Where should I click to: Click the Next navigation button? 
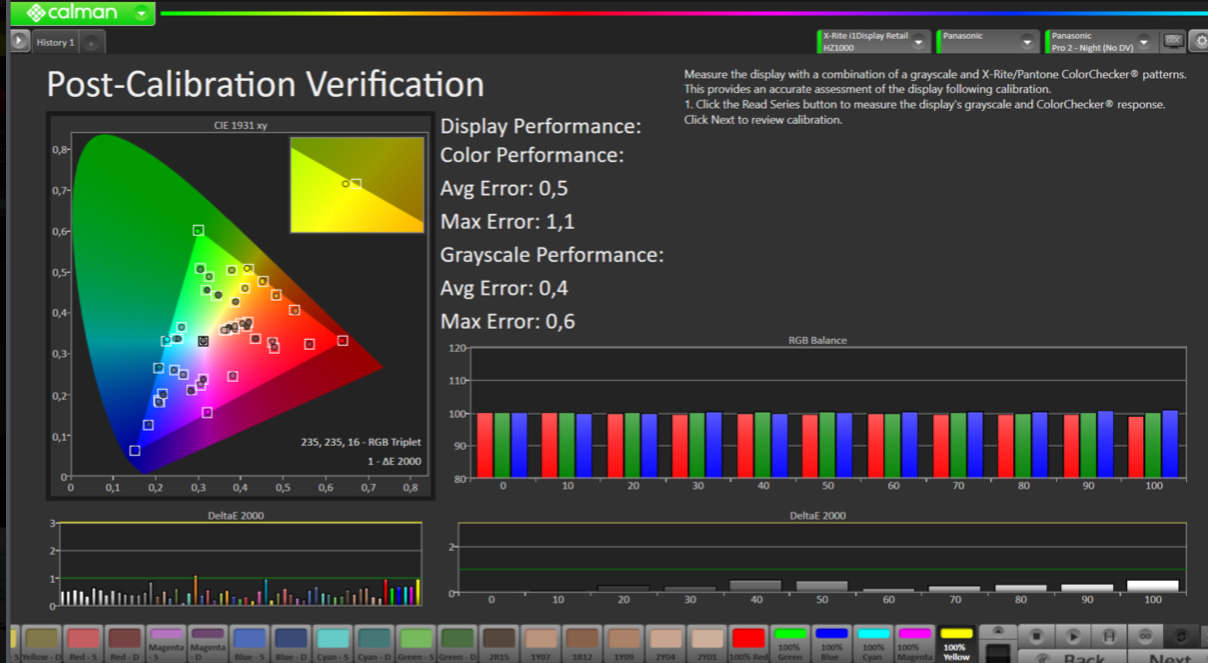click(1169, 657)
